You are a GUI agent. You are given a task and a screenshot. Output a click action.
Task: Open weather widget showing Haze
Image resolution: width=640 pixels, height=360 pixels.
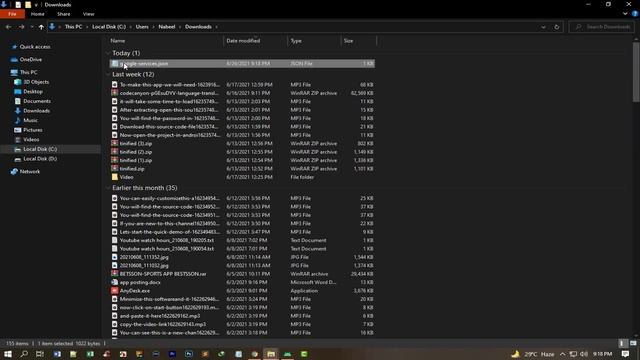[533, 354]
